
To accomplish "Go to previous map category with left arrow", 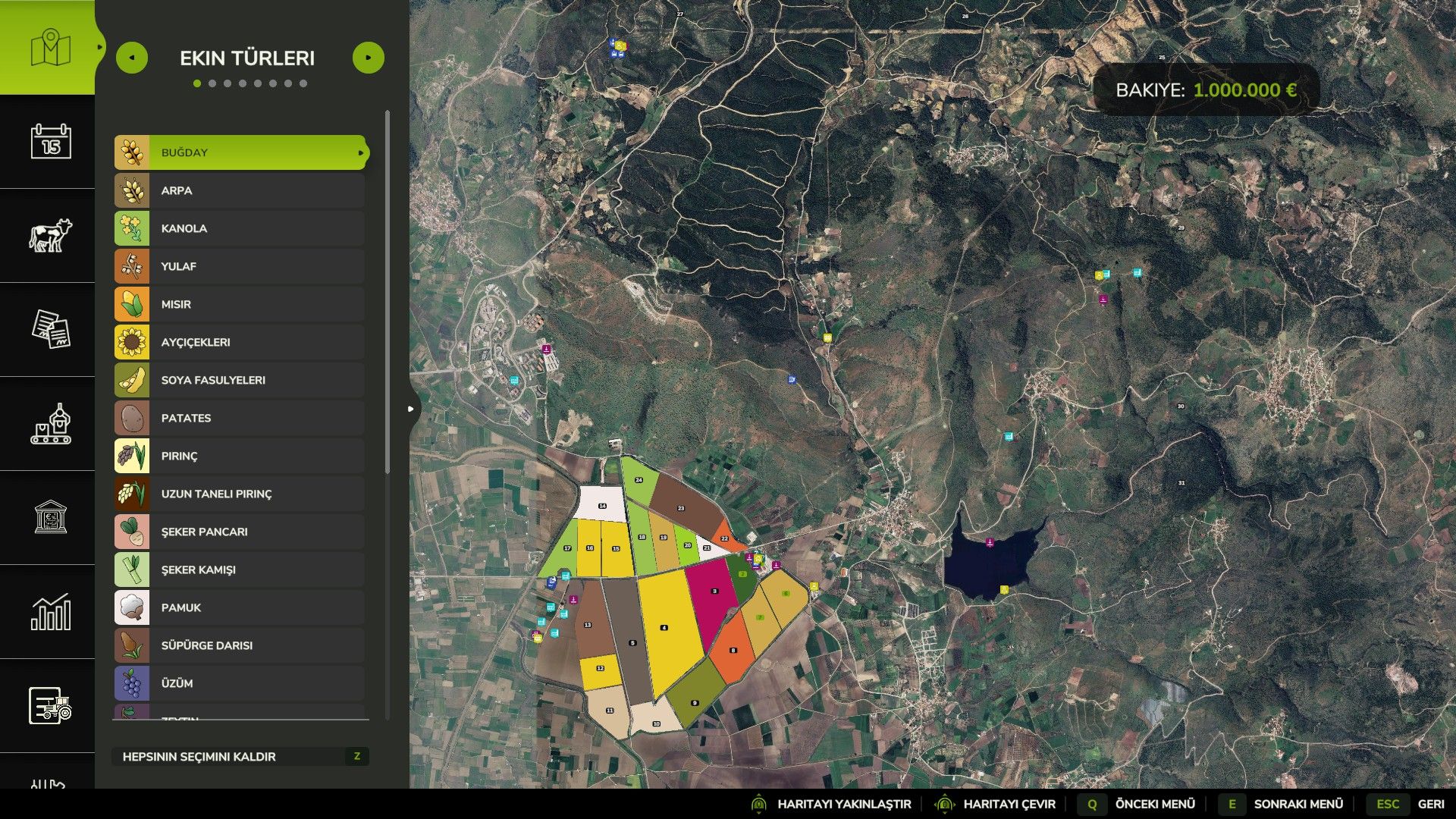I will tap(132, 58).
